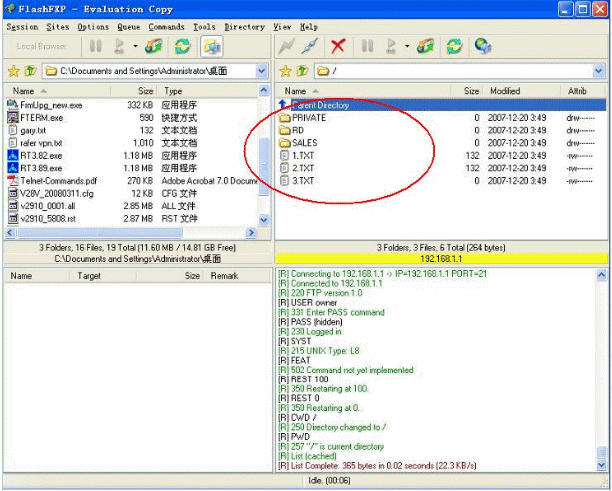Sort remote files by Attrib header
The width and height of the screenshot is (612, 491).
pyautogui.click(x=583, y=91)
